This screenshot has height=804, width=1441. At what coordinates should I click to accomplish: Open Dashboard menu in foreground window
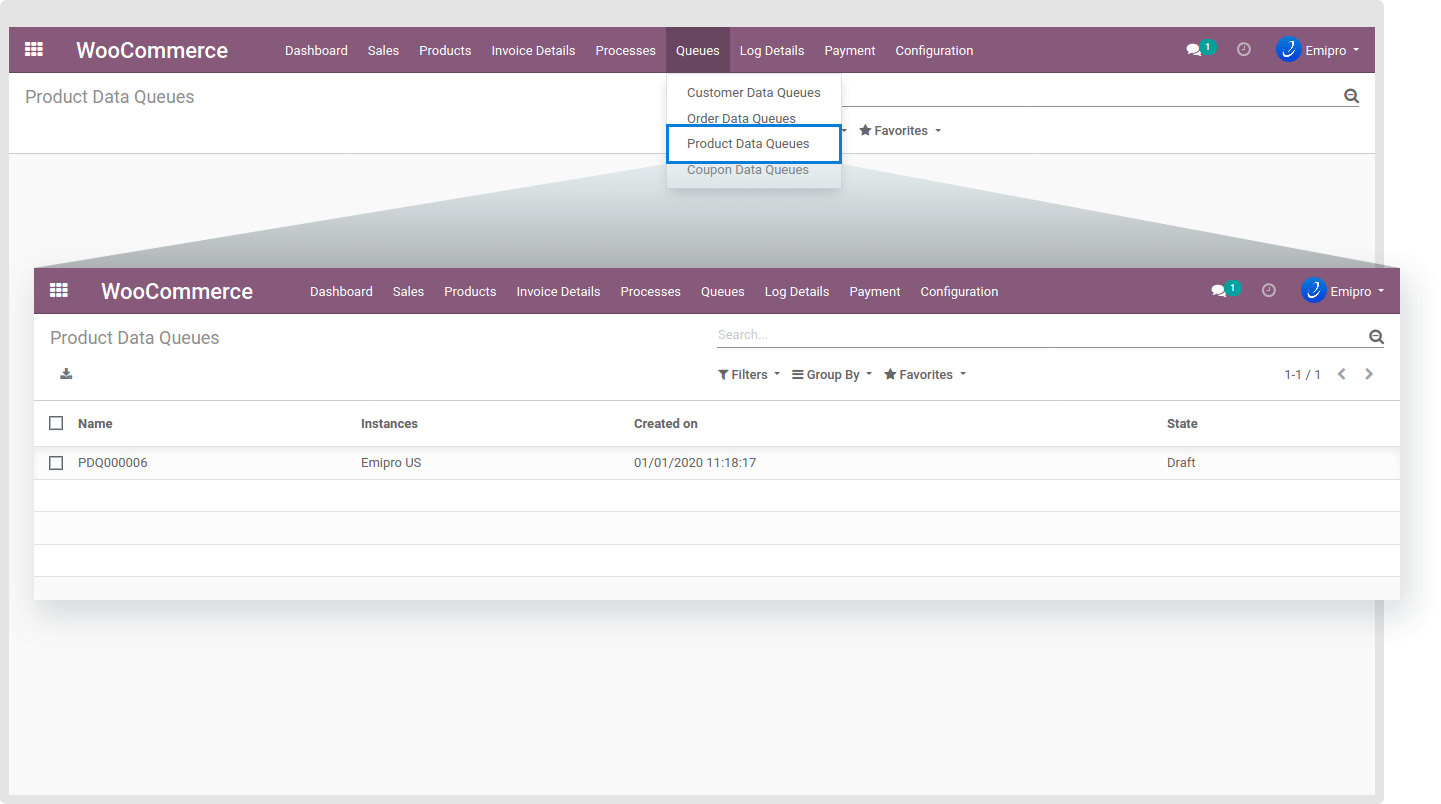341,292
